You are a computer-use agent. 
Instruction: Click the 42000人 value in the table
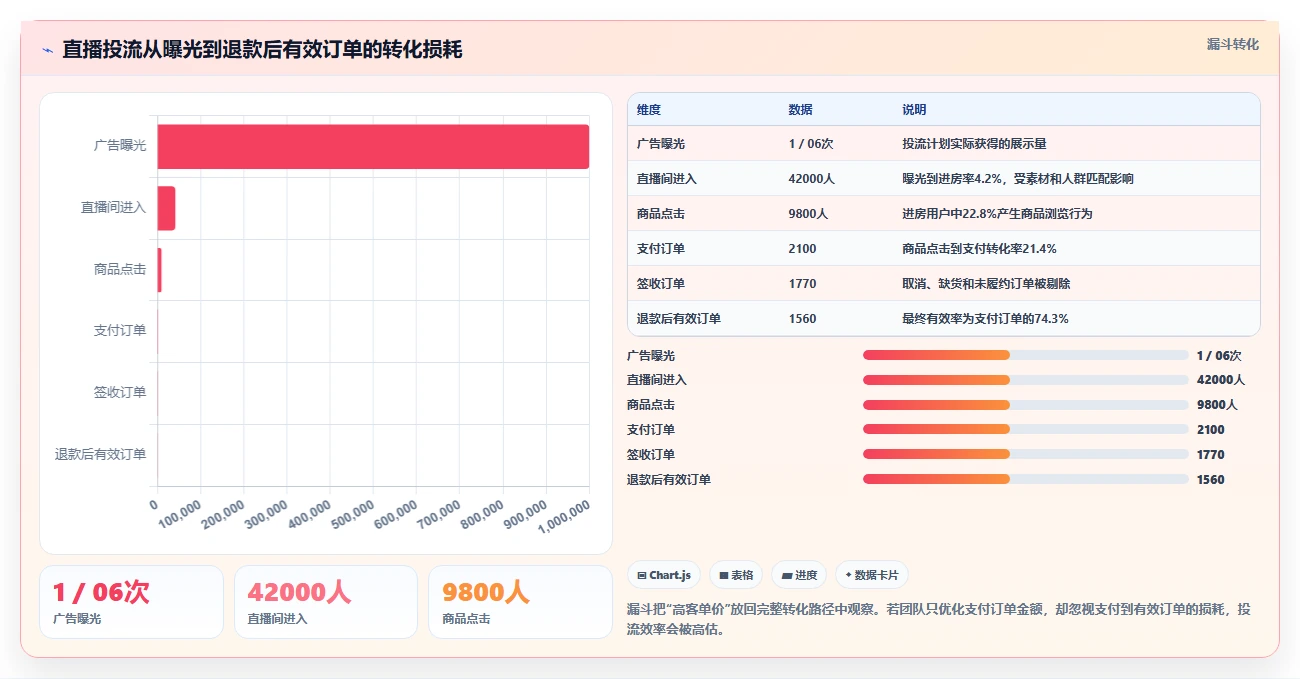(x=811, y=179)
